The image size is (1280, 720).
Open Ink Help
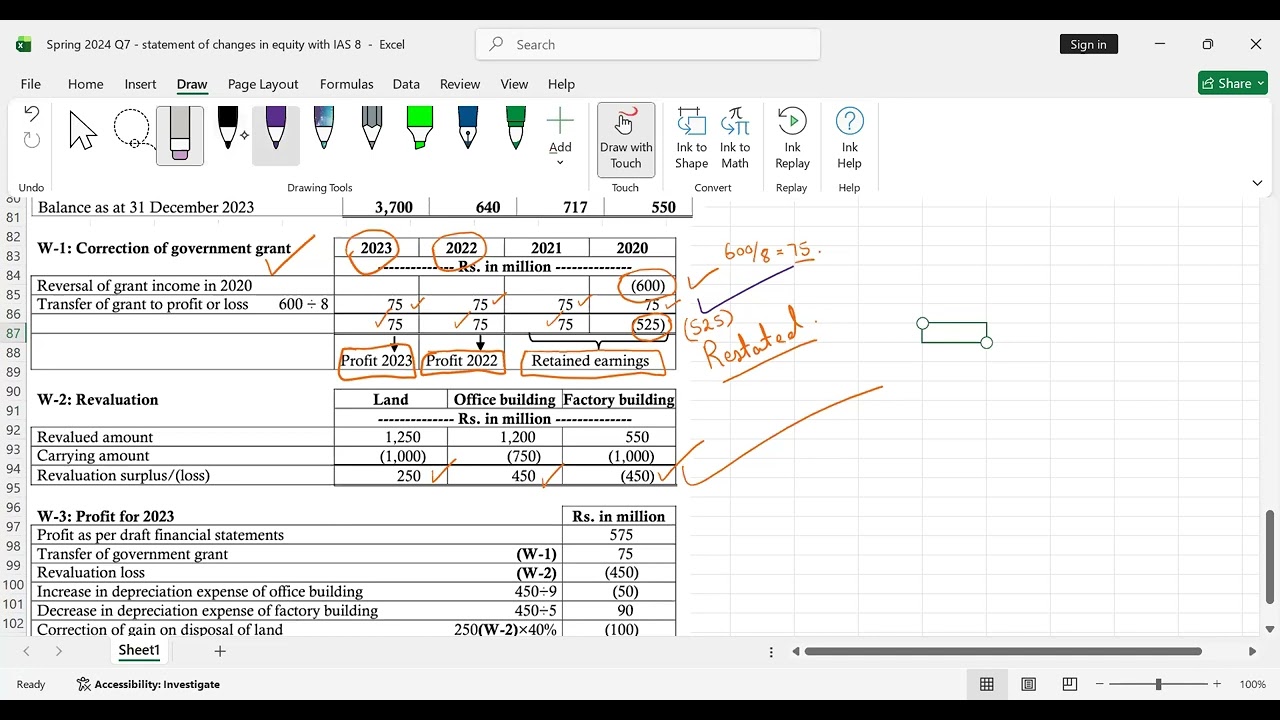point(849,139)
